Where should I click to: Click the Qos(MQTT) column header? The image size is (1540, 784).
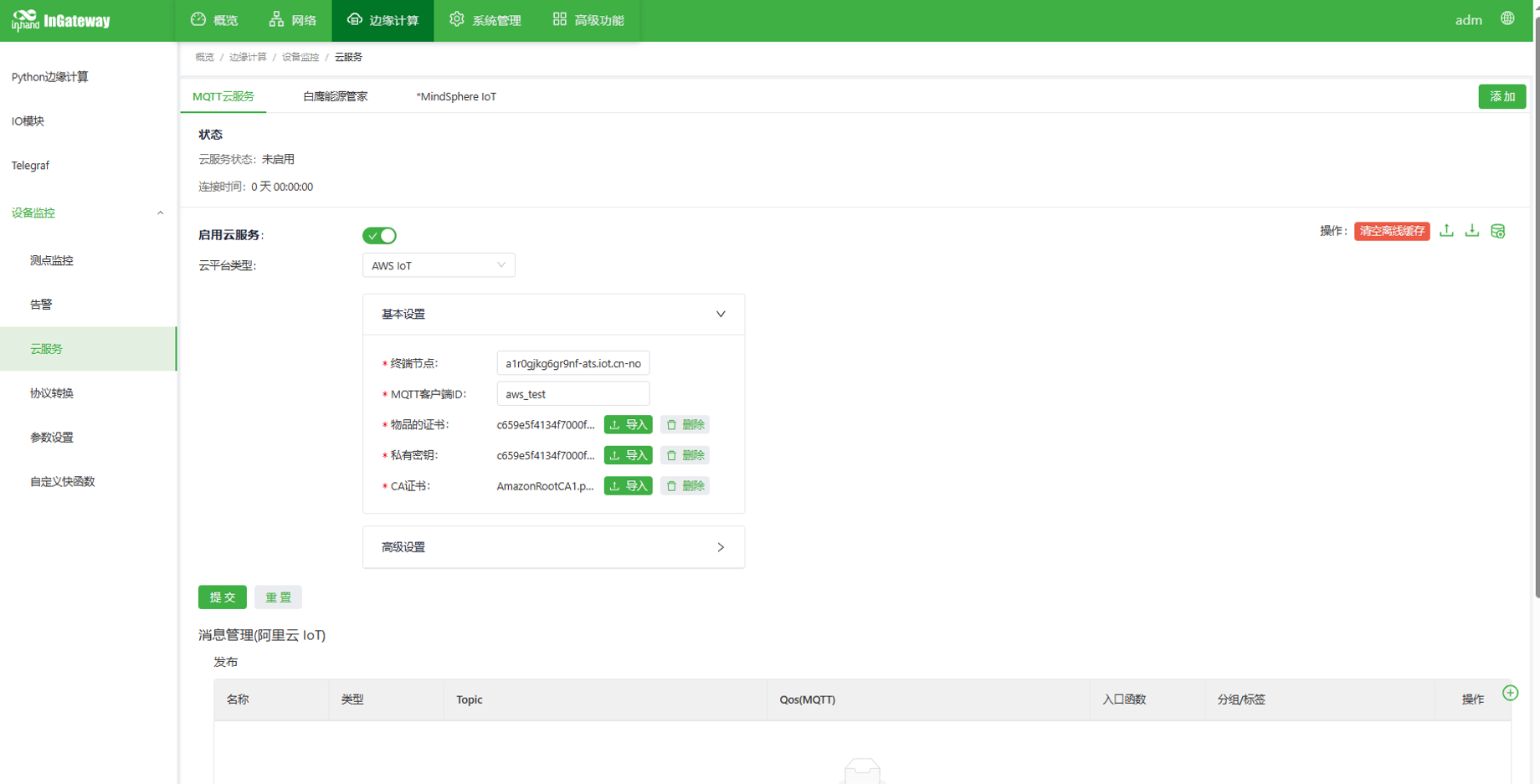pyautogui.click(x=928, y=699)
